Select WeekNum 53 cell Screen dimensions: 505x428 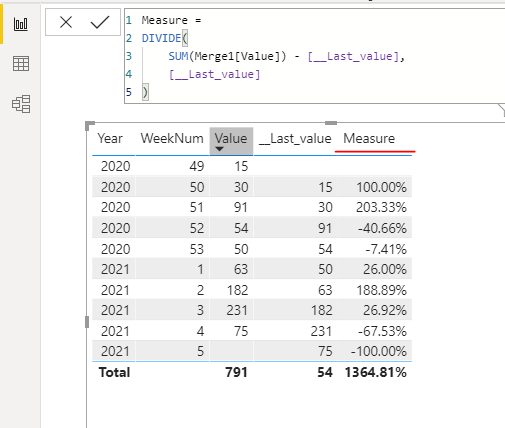coord(197,249)
